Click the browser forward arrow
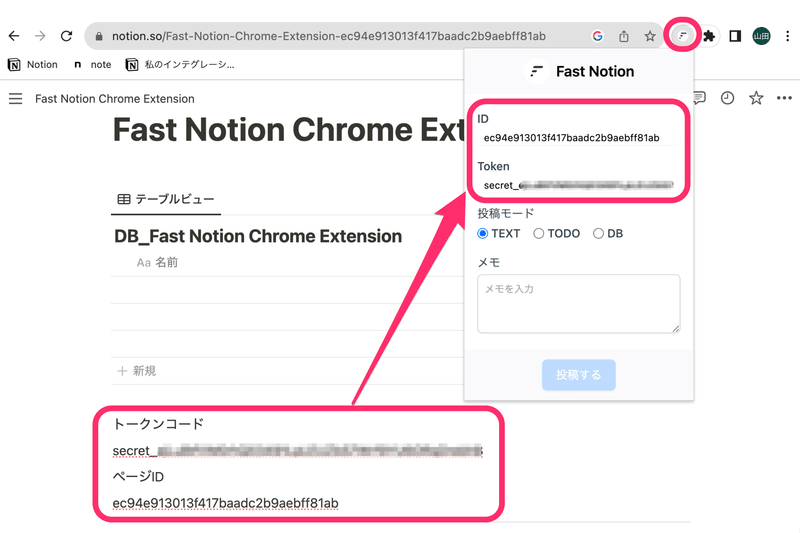This screenshot has width=800, height=533. (40, 36)
